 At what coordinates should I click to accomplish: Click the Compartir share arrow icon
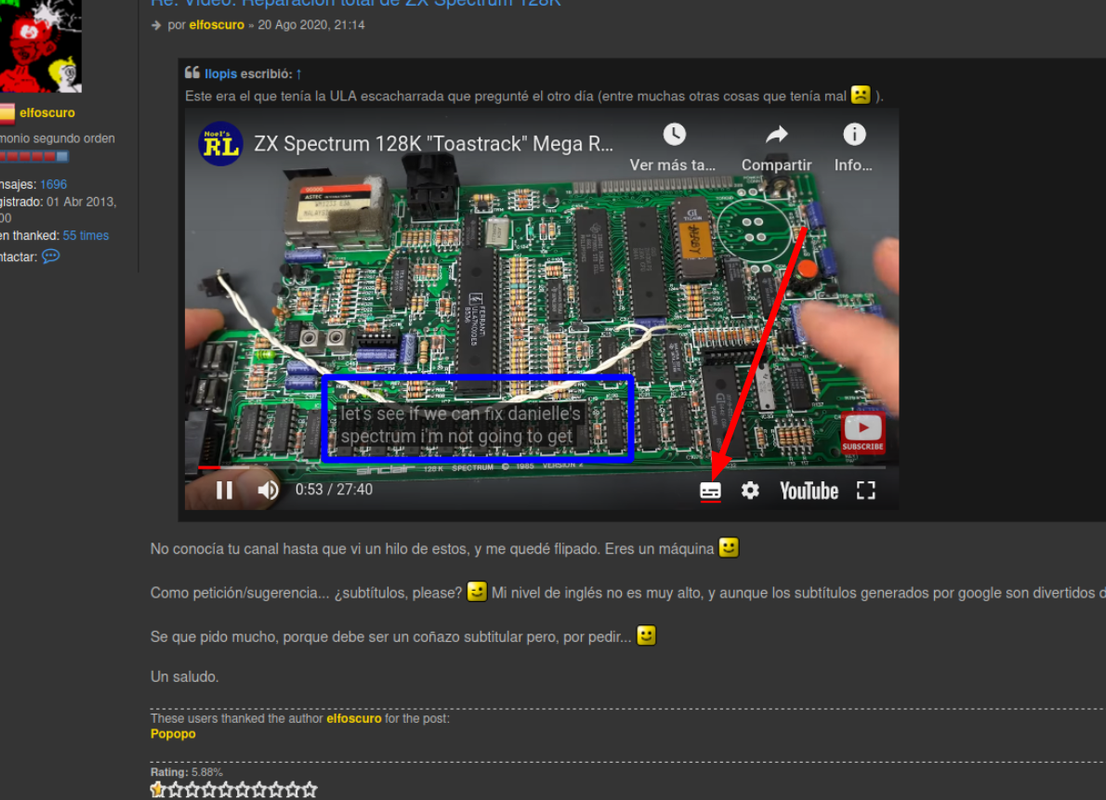(x=777, y=134)
